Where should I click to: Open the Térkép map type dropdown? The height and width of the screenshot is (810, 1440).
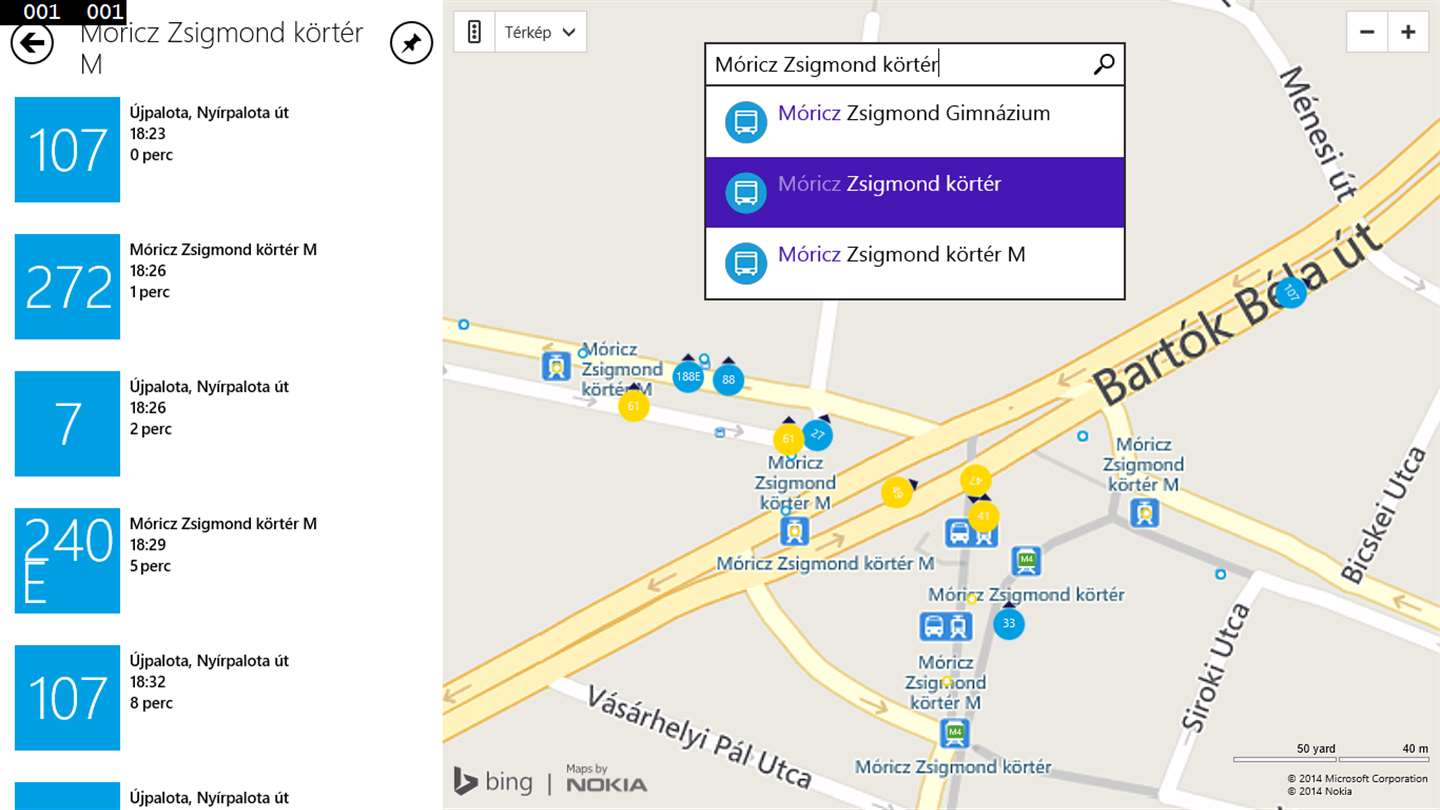pyautogui.click(x=540, y=32)
